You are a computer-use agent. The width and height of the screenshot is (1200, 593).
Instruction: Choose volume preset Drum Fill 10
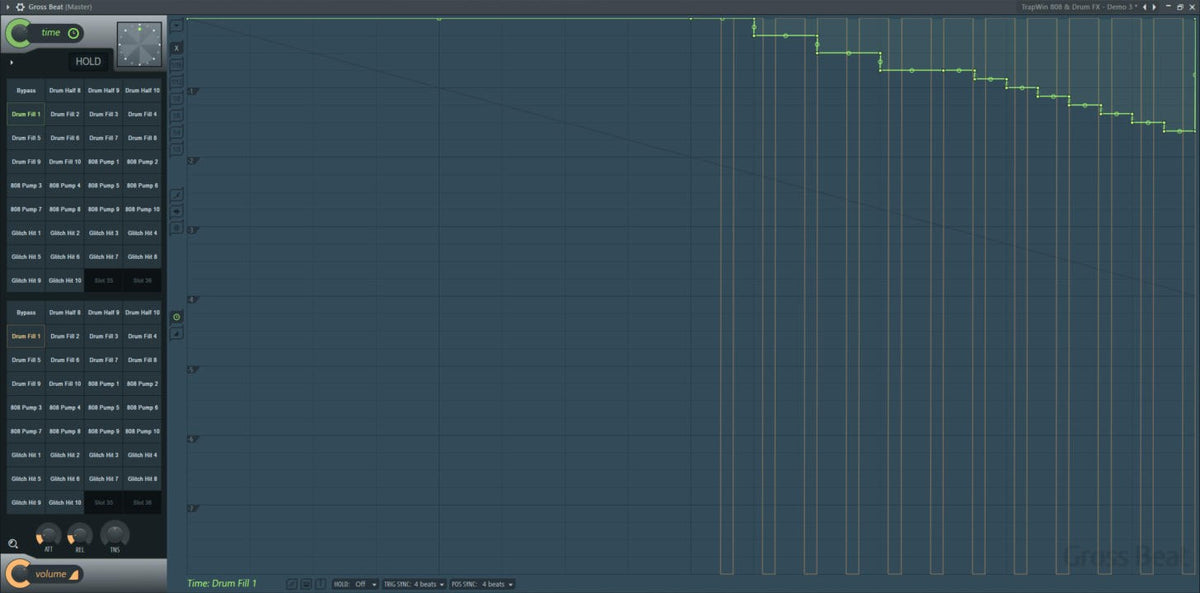65,384
